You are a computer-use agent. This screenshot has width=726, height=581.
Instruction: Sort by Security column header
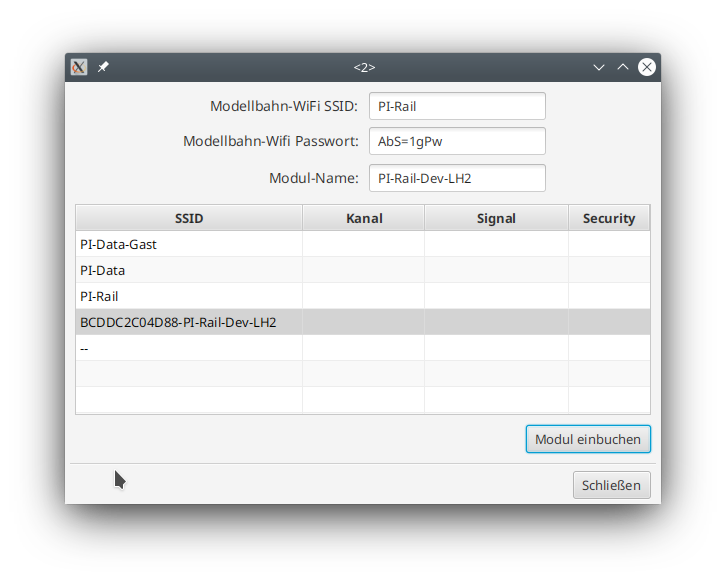(609, 218)
